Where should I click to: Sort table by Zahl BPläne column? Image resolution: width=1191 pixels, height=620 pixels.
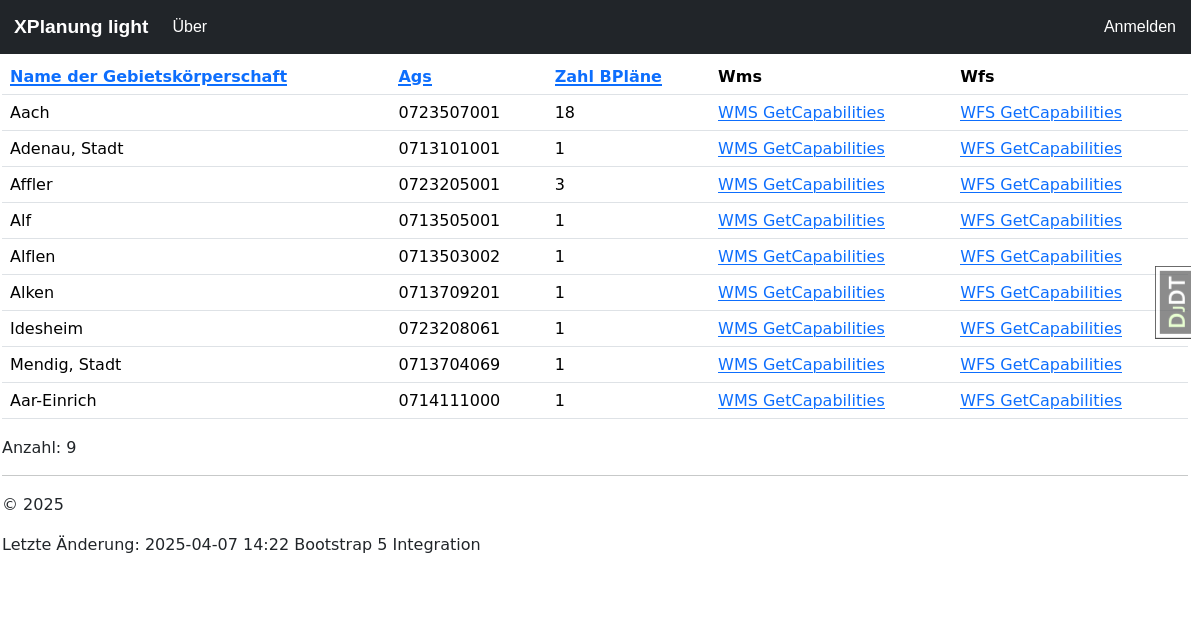(608, 77)
